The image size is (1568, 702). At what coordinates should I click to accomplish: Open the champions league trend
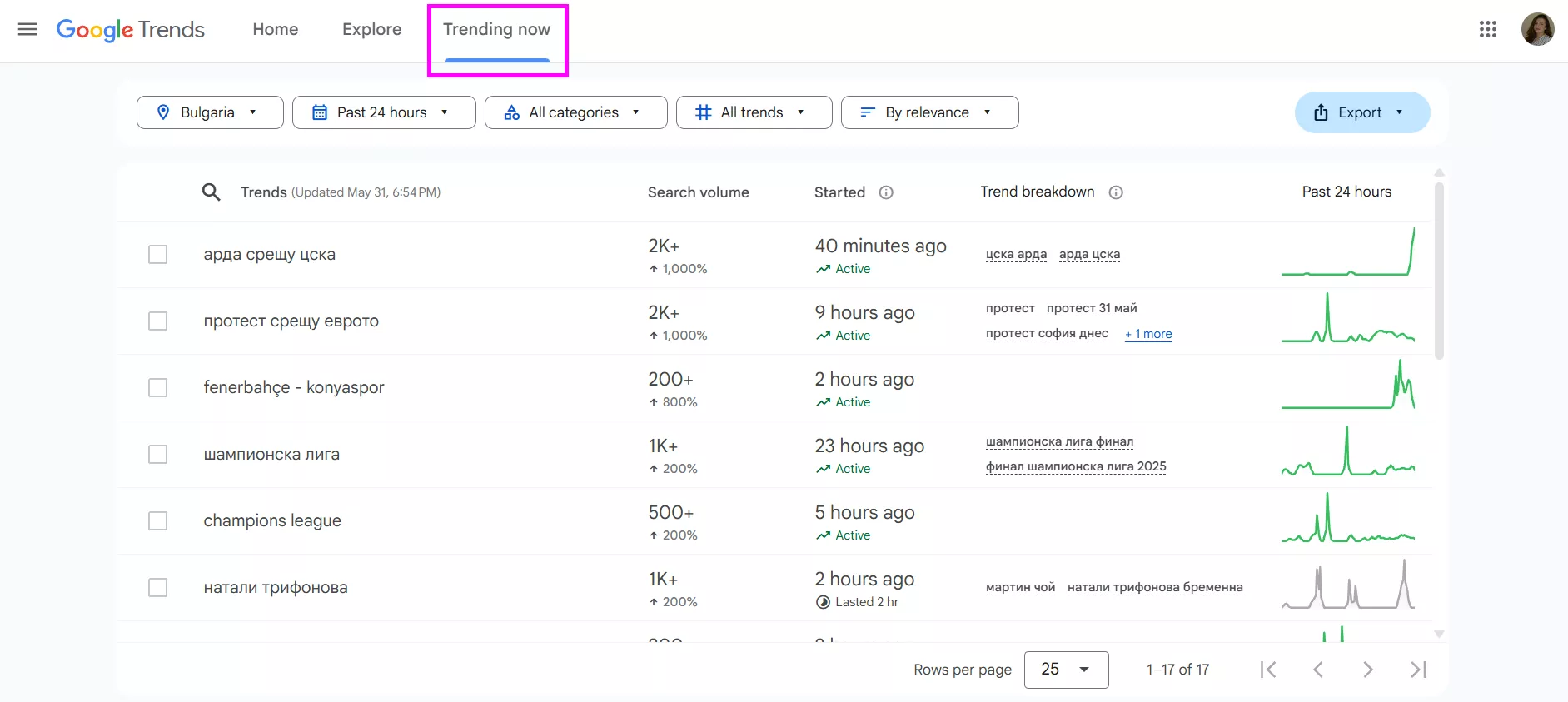coord(272,520)
